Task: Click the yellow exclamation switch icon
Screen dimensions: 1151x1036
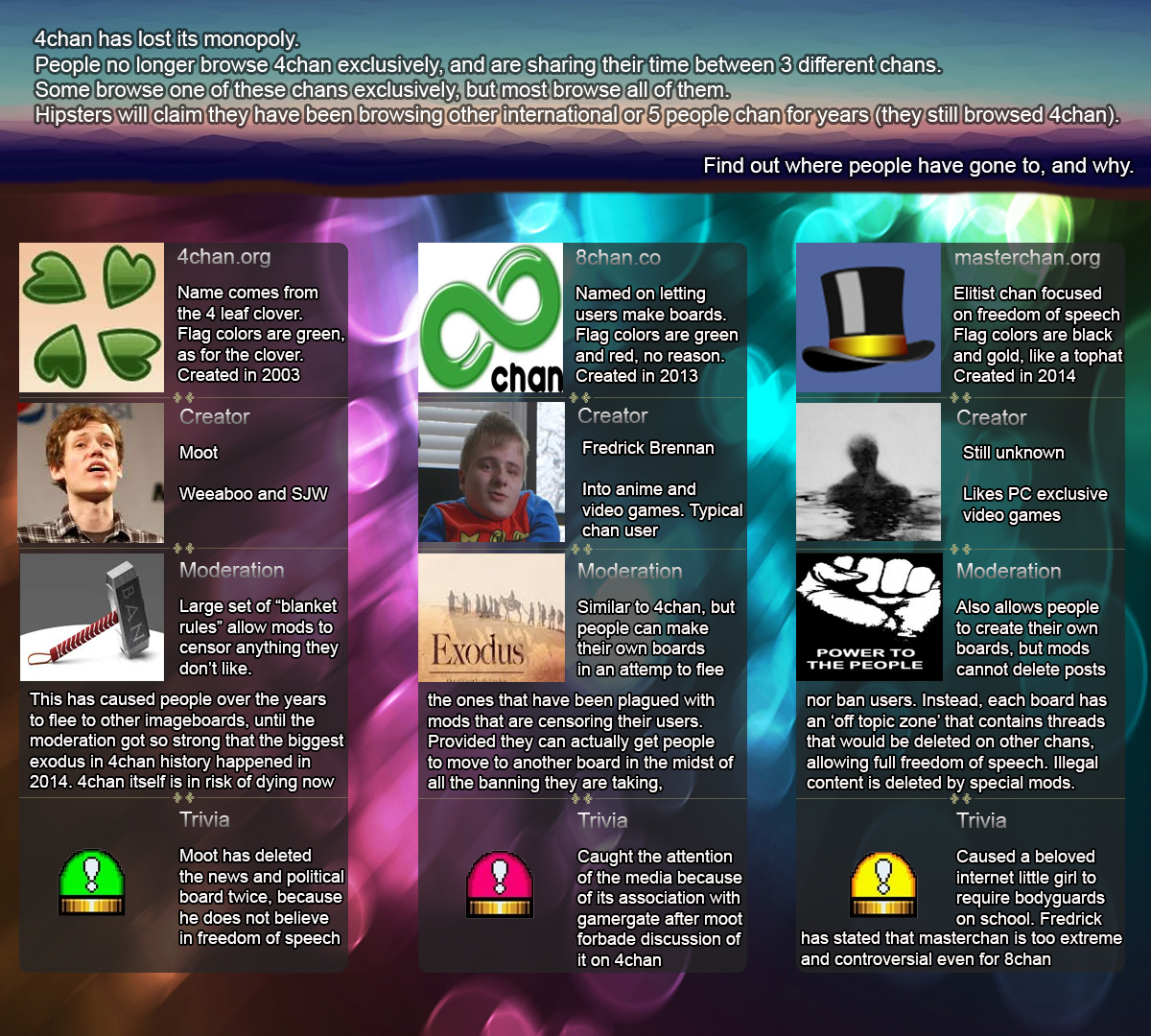Action: [x=883, y=883]
